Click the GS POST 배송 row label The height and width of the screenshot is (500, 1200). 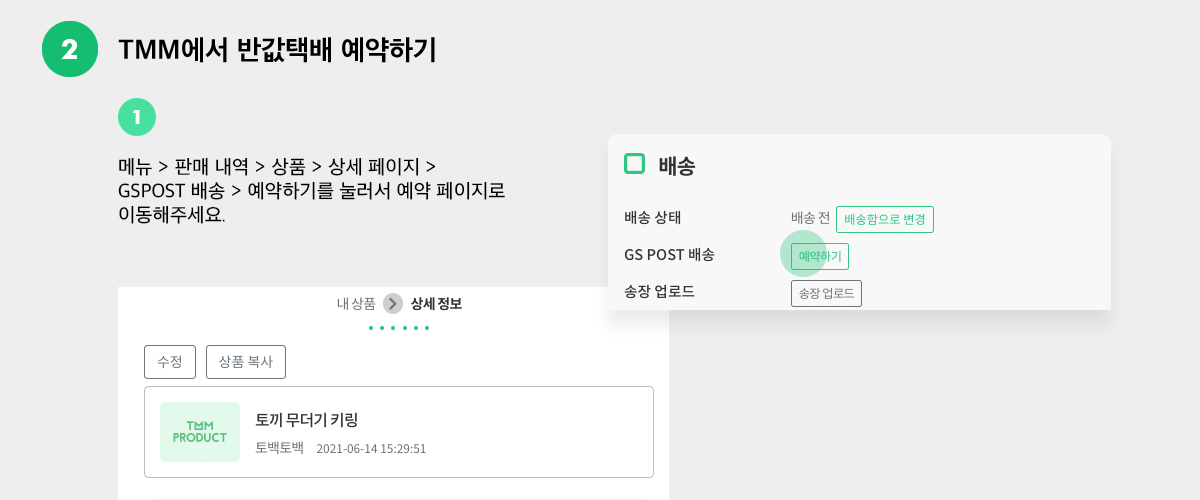click(669, 255)
